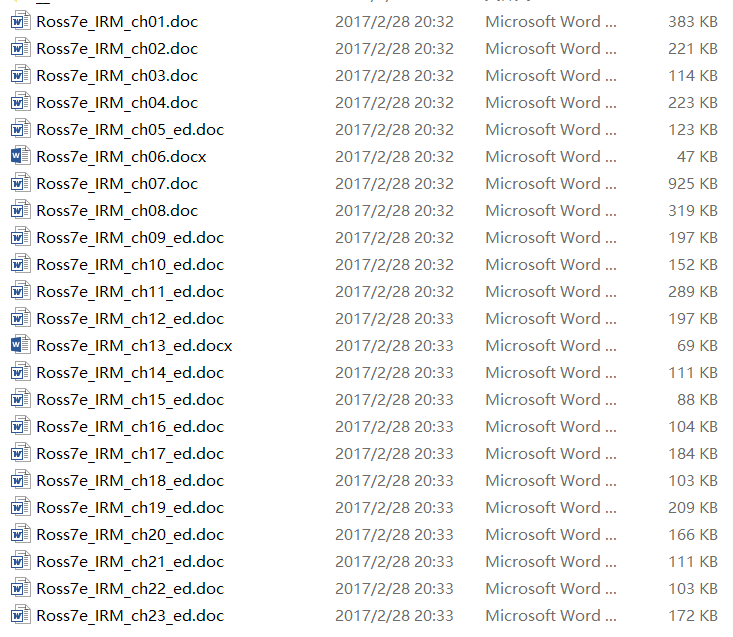Click the file name Ross7e_IRM_ch06.docx
This screenshot has height=637, width=733.
121,157
